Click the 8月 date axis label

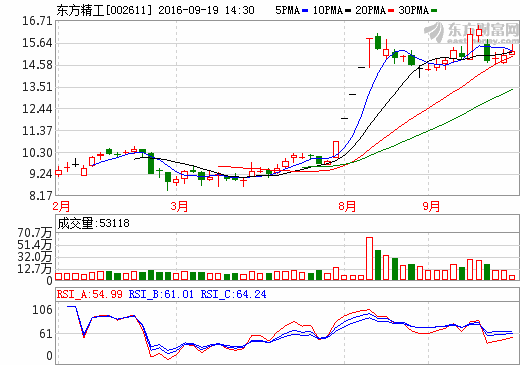347,206
